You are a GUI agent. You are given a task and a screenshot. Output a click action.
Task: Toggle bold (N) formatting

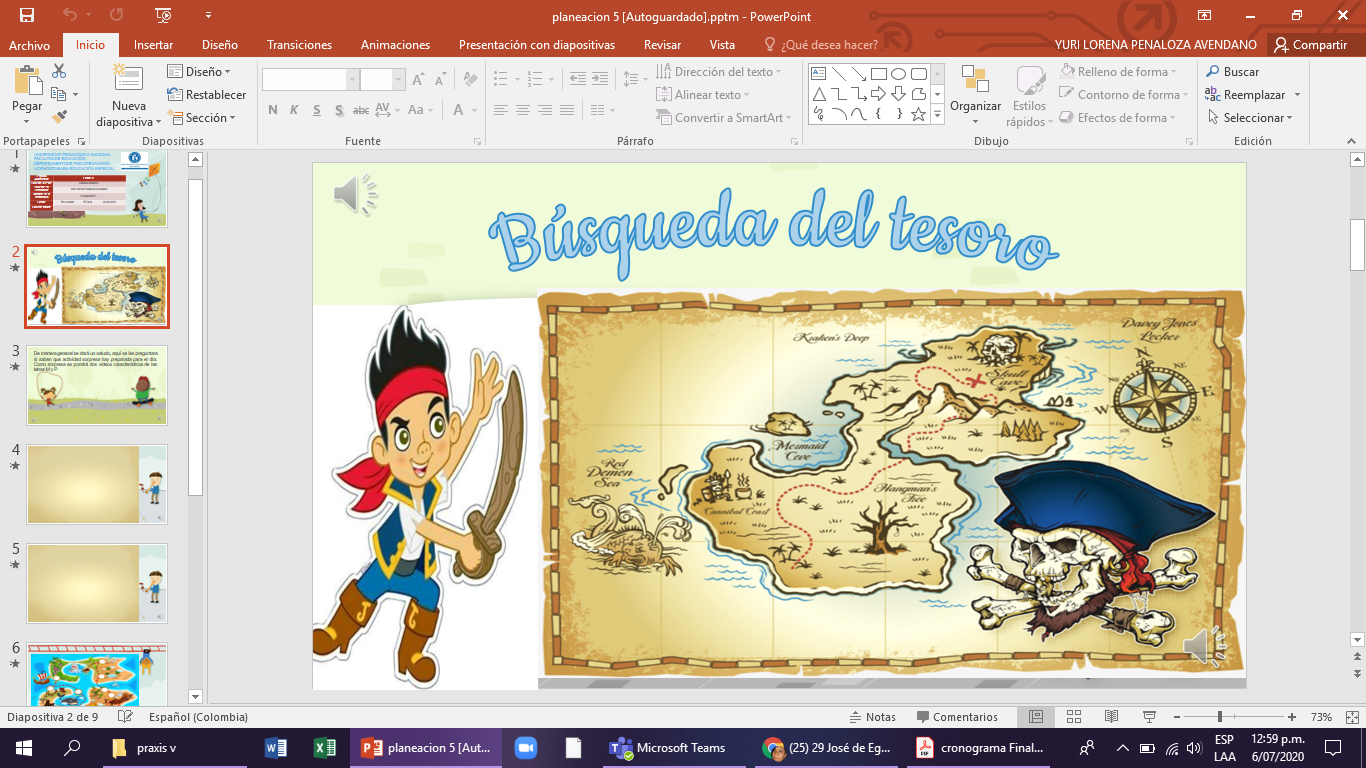[x=273, y=111]
